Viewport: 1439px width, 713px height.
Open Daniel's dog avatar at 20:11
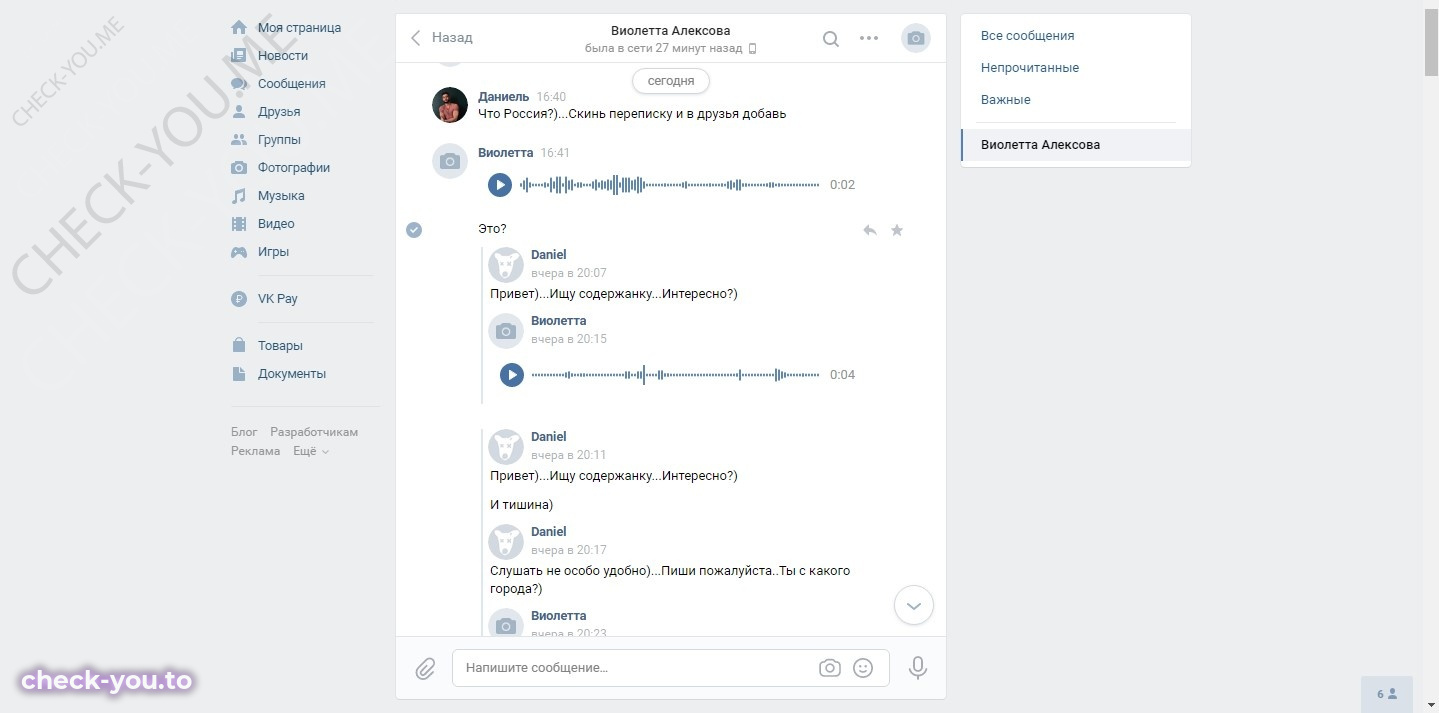pos(506,446)
